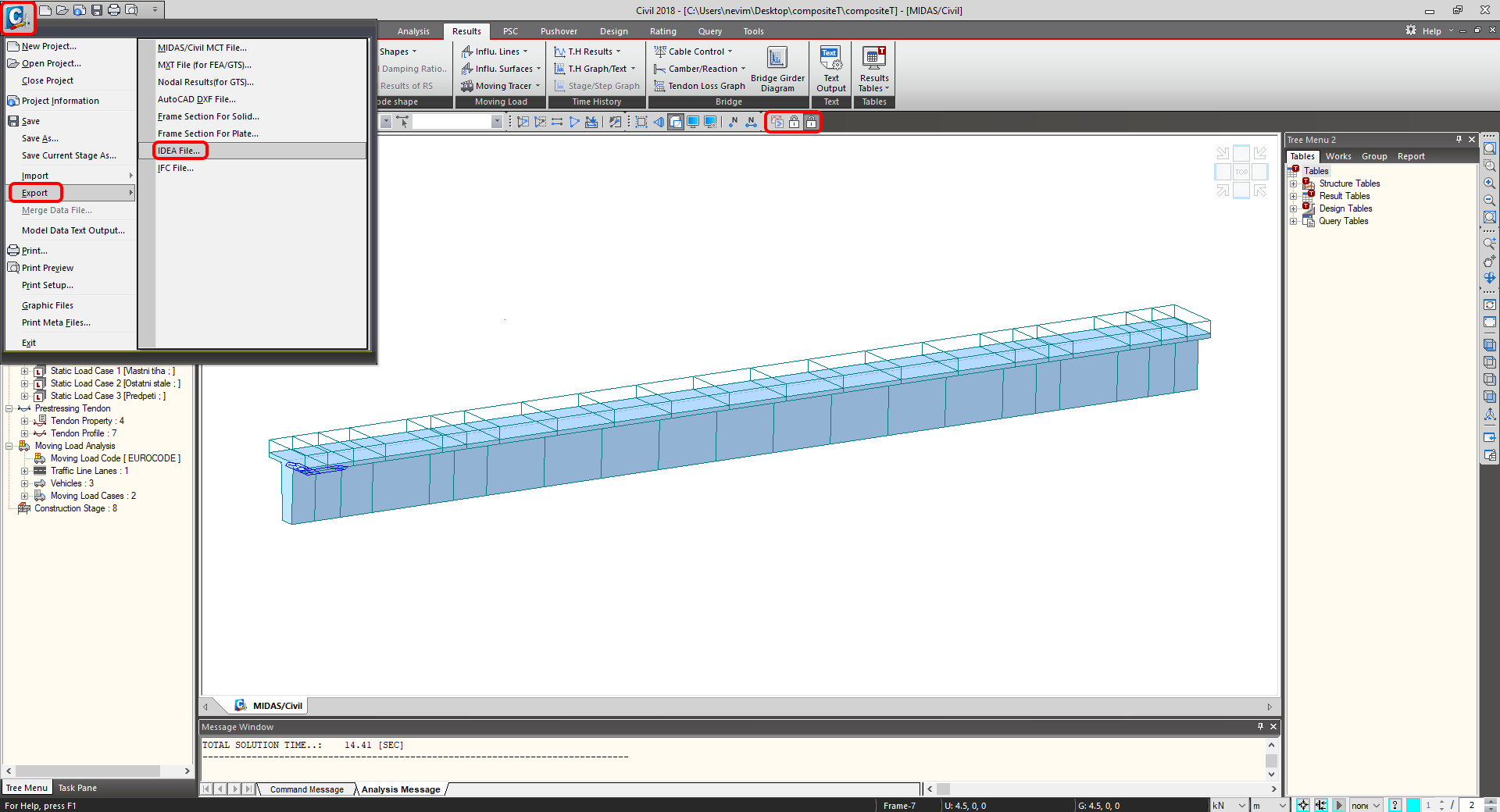Image resolution: width=1500 pixels, height=812 pixels.
Task: Toggle the open padlock icon
Action: click(x=794, y=122)
